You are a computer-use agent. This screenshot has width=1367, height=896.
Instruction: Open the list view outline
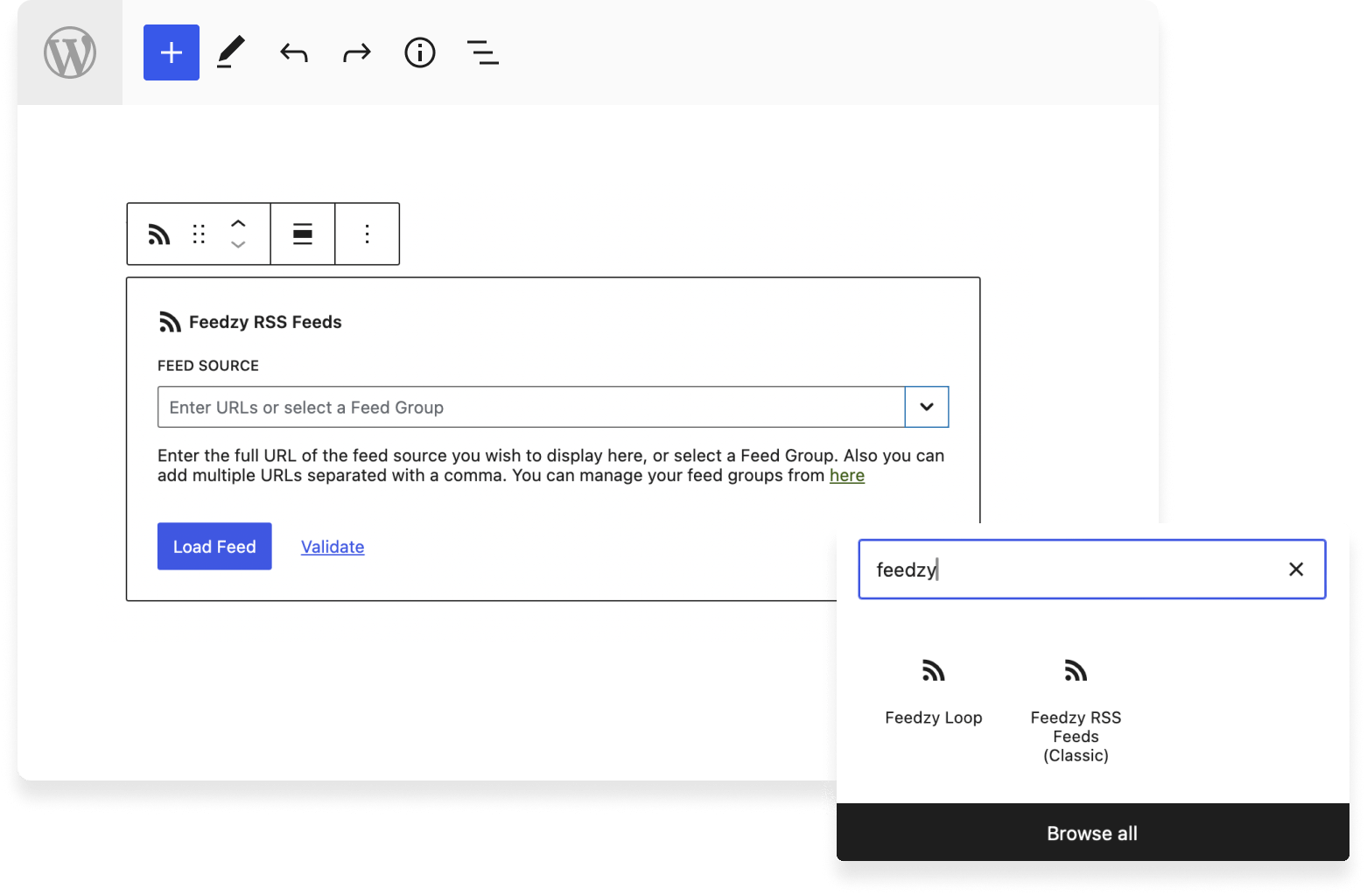pyautogui.click(x=483, y=52)
